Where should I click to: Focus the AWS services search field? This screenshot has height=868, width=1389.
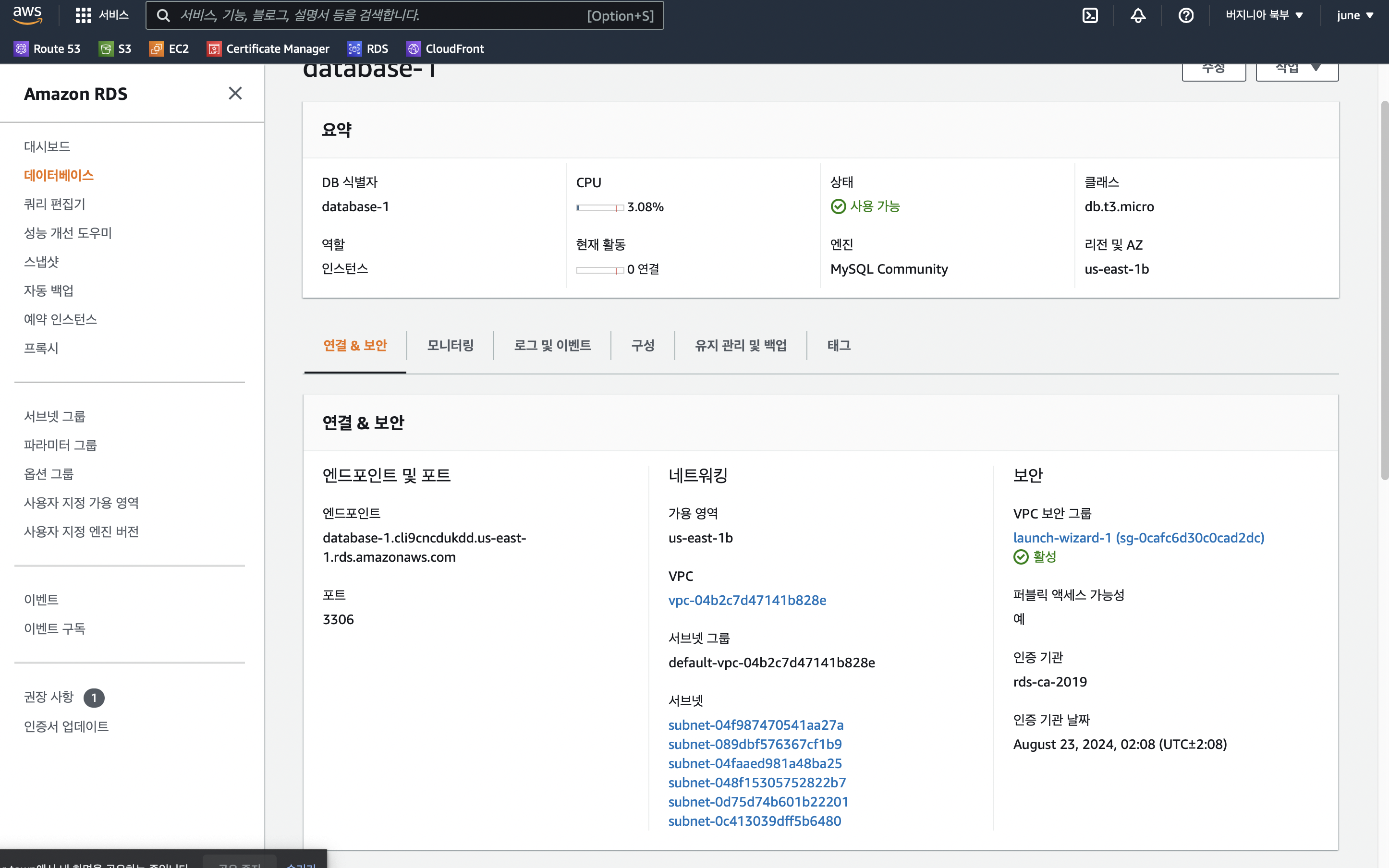tap(405, 15)
